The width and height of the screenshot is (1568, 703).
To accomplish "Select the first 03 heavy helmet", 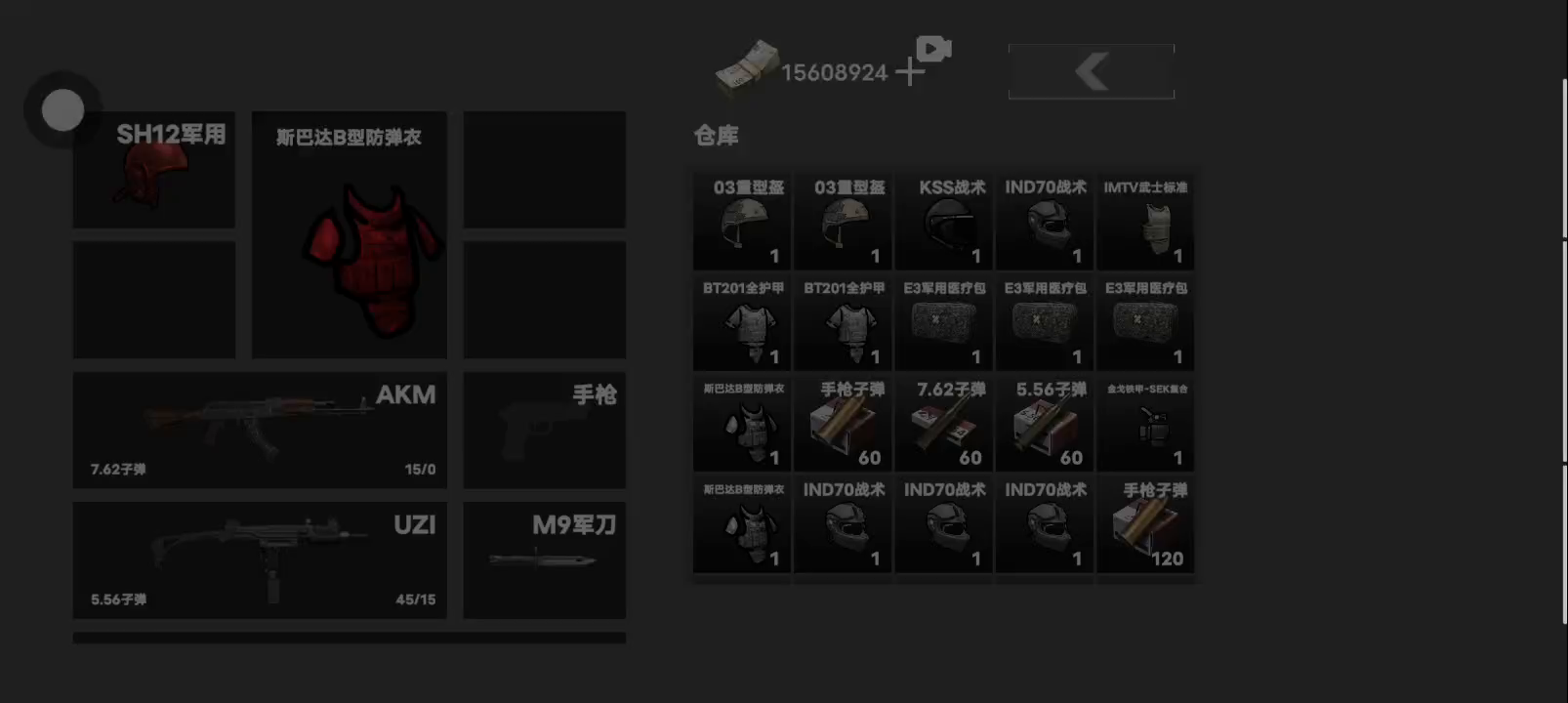I will click(x=742, y=222).
